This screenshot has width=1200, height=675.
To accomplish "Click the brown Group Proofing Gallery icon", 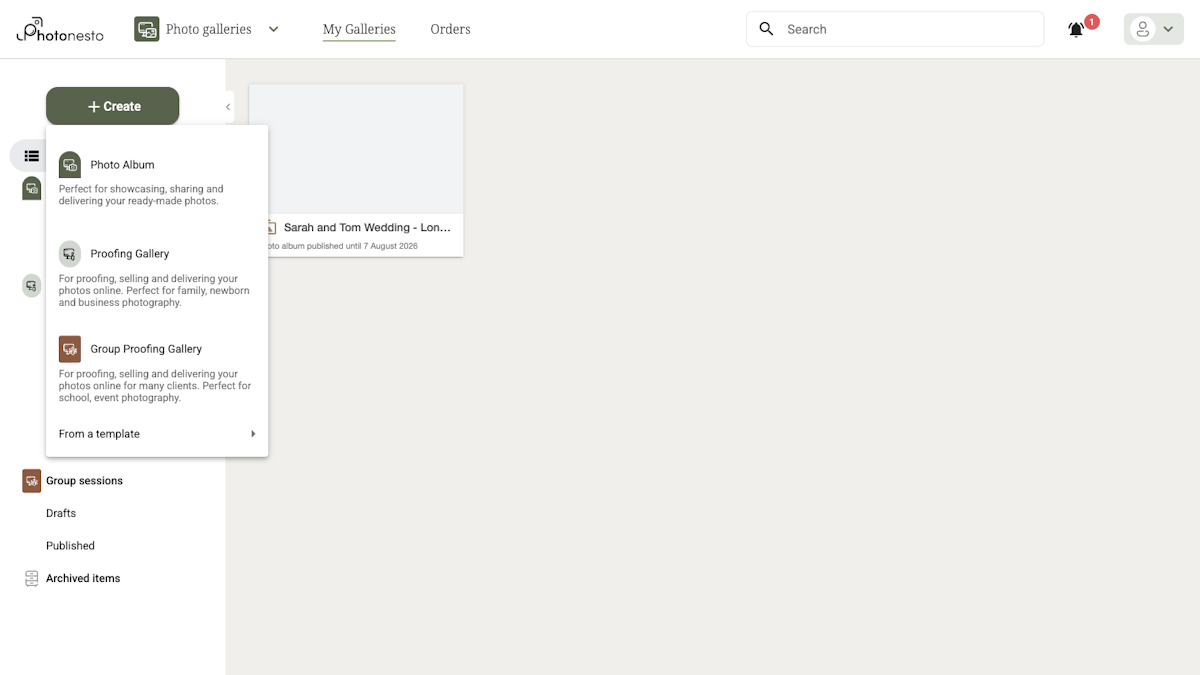I will [70, 349].
